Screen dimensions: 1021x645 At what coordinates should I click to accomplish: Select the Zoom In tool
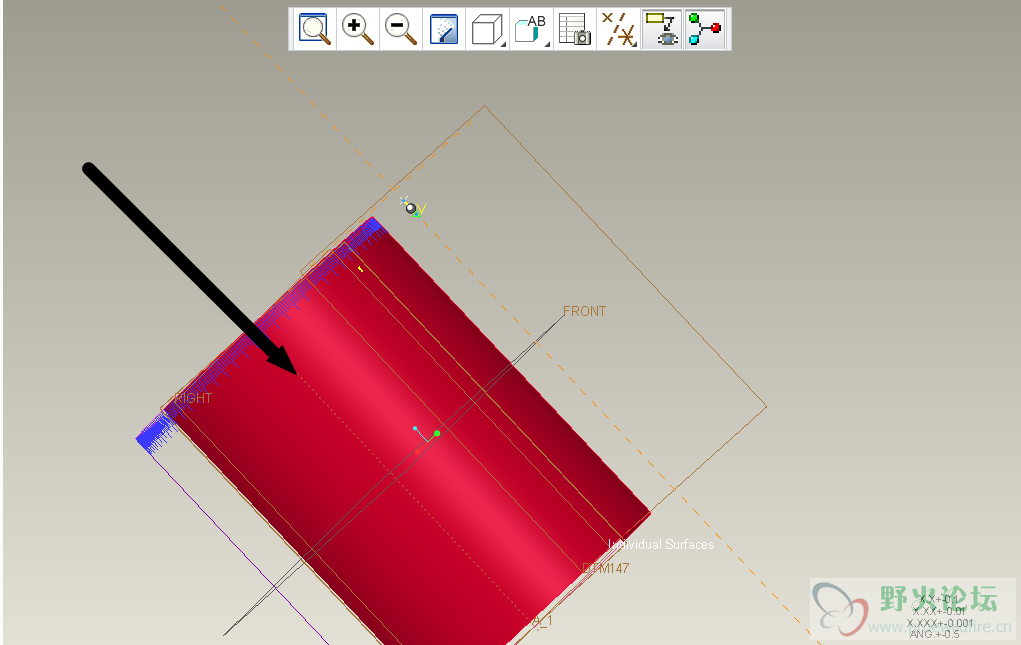pyautogui.click(x=357, y=29)
